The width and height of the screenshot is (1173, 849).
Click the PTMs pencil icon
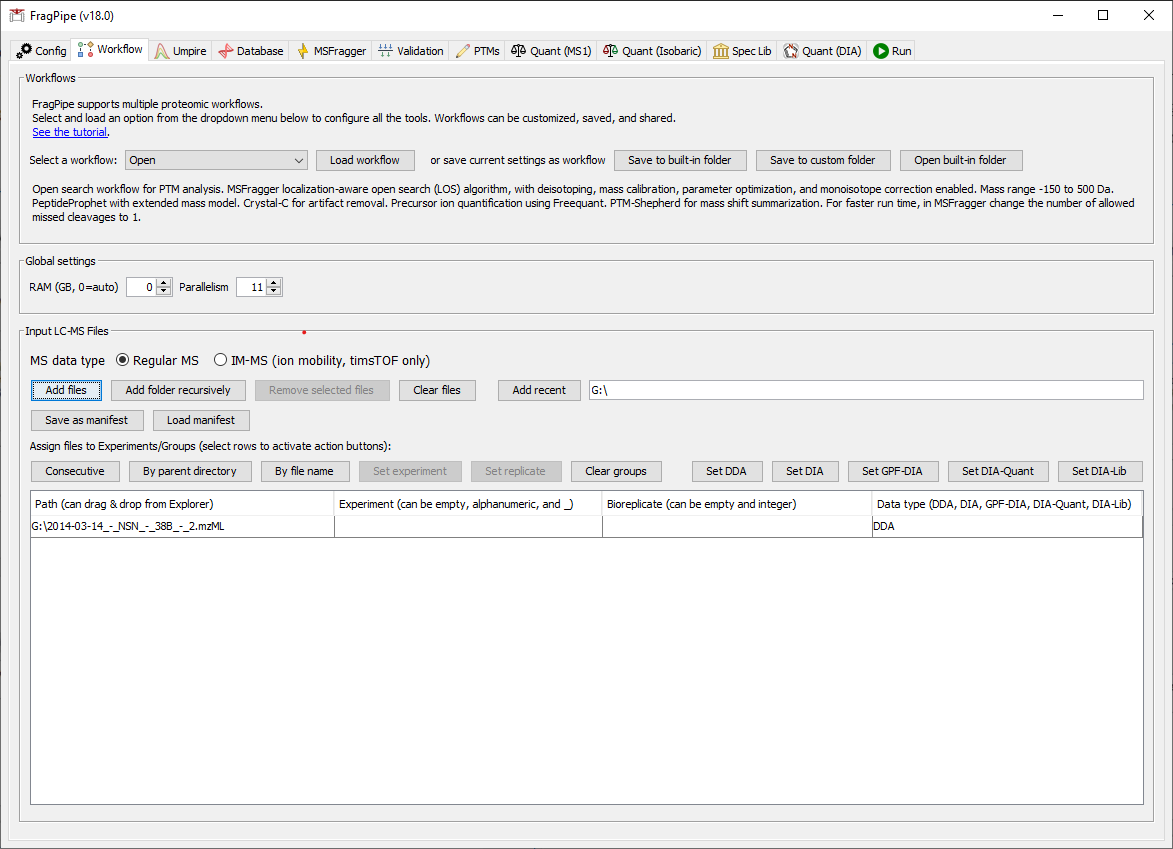463,51
